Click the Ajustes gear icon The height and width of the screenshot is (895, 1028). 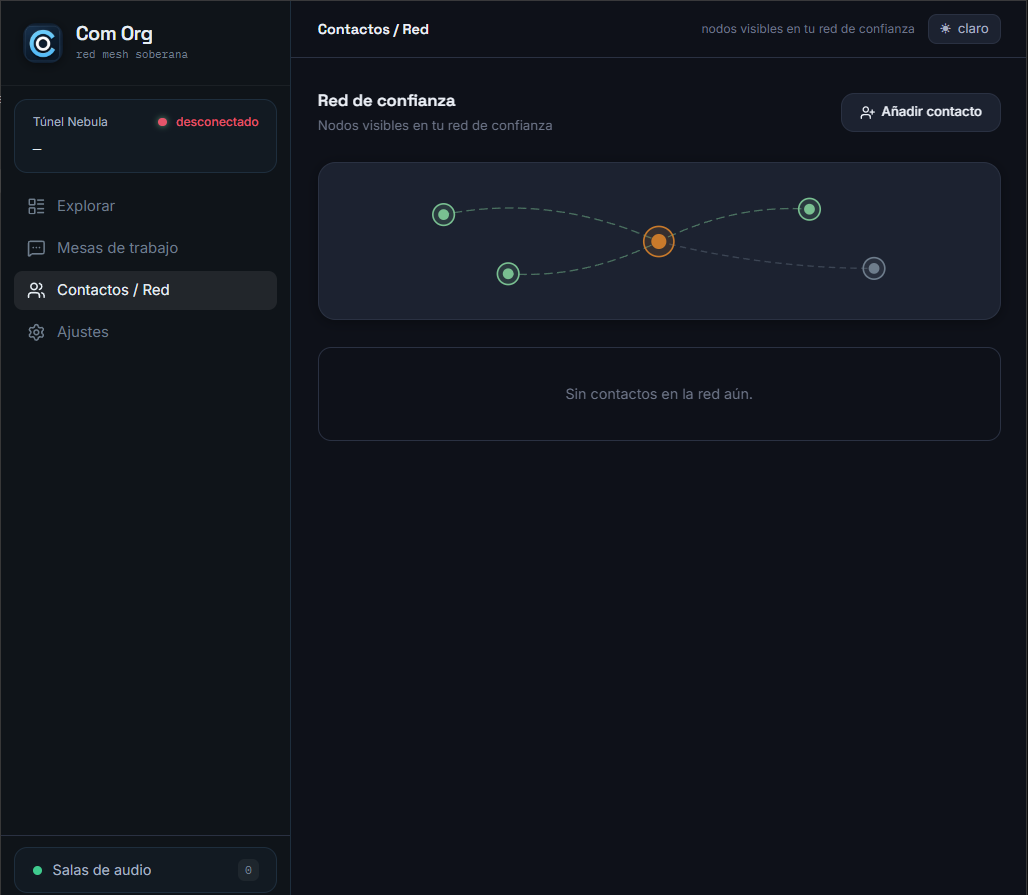(x=36, y=332)
